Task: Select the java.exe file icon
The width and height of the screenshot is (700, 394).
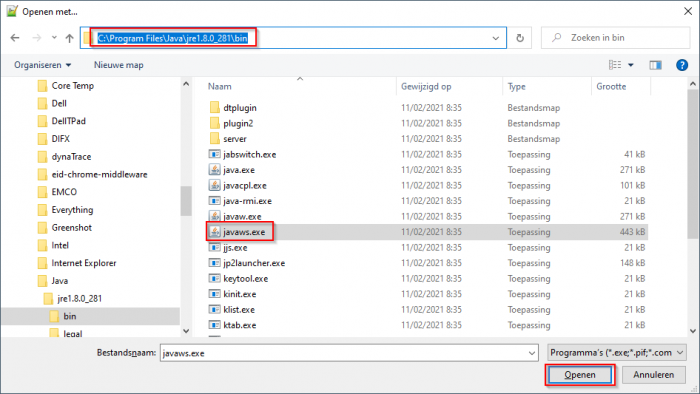Action: [x=215, y=170]
